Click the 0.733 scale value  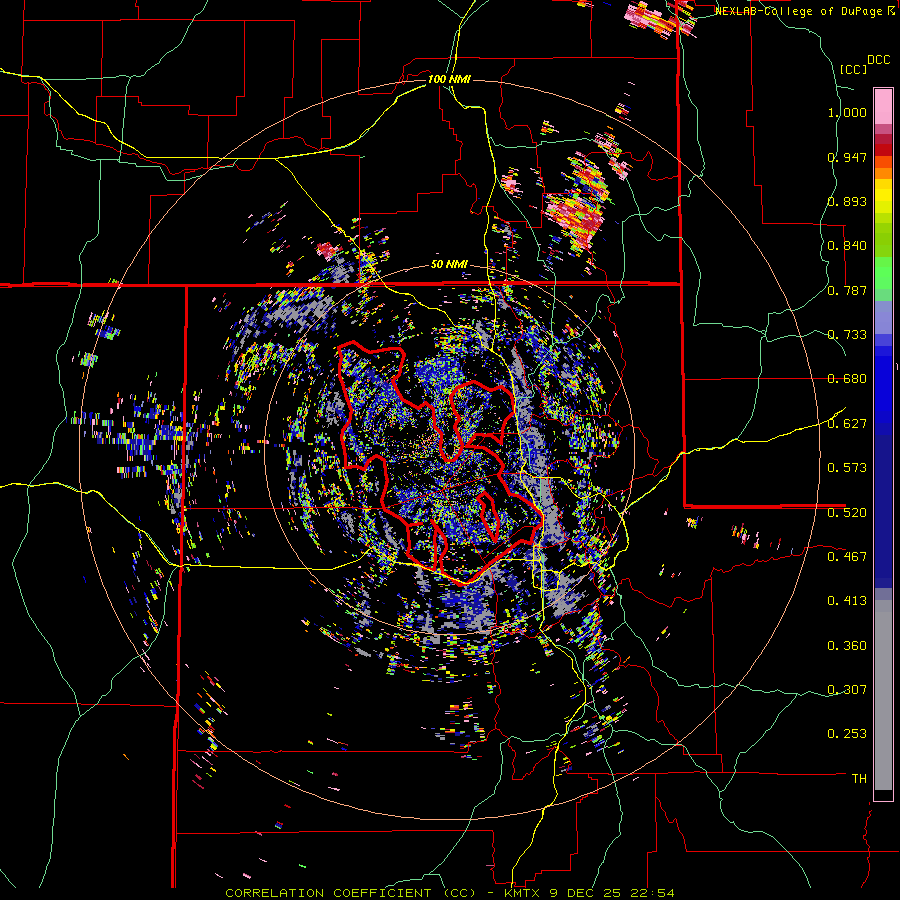(847, 335)
